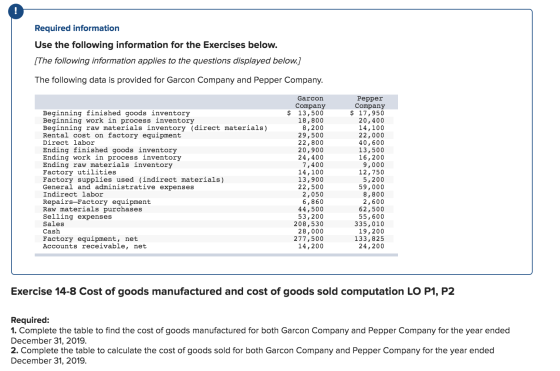Click the Required information heading
The height and width of the screenshot is (371, 560).
[x=77, y=28]
